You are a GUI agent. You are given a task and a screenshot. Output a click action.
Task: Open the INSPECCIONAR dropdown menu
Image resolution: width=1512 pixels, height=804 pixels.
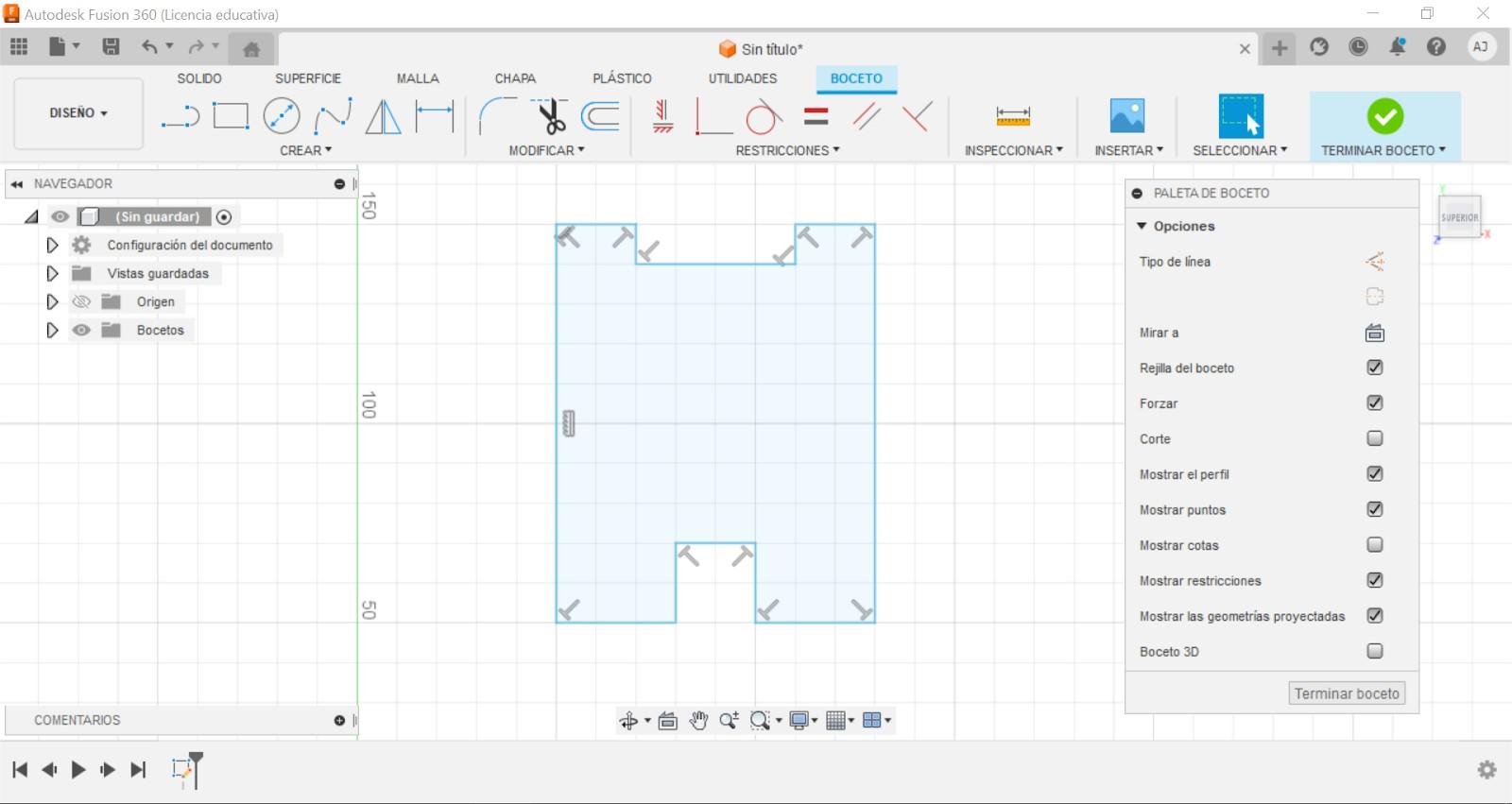1013,150
